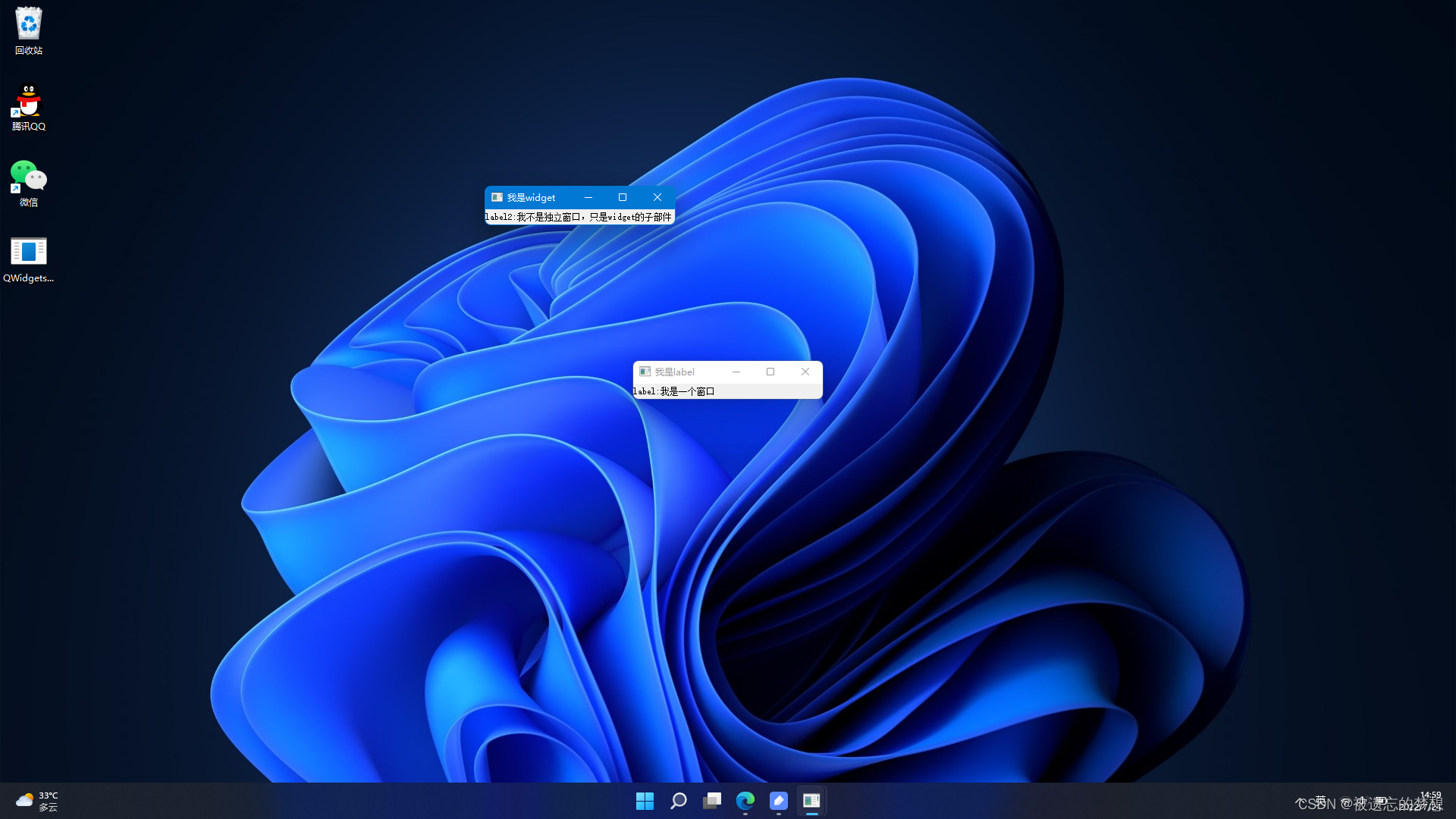Image resolution: width=1456 pixels, height=819 pixels.
Task: Select the Recycle Bin desktop icon
Action: tap(29, 31)
